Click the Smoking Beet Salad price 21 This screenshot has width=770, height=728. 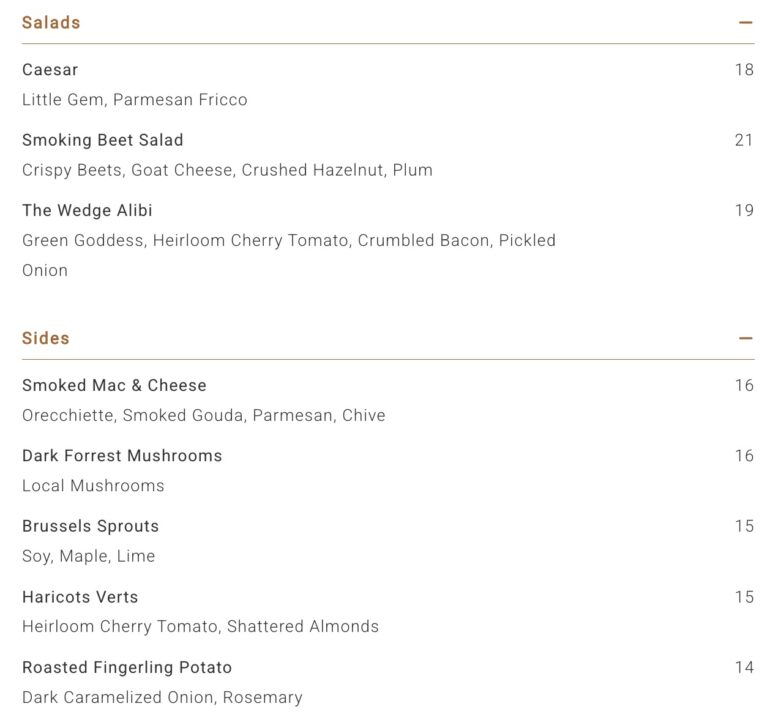tap(744, 140)
